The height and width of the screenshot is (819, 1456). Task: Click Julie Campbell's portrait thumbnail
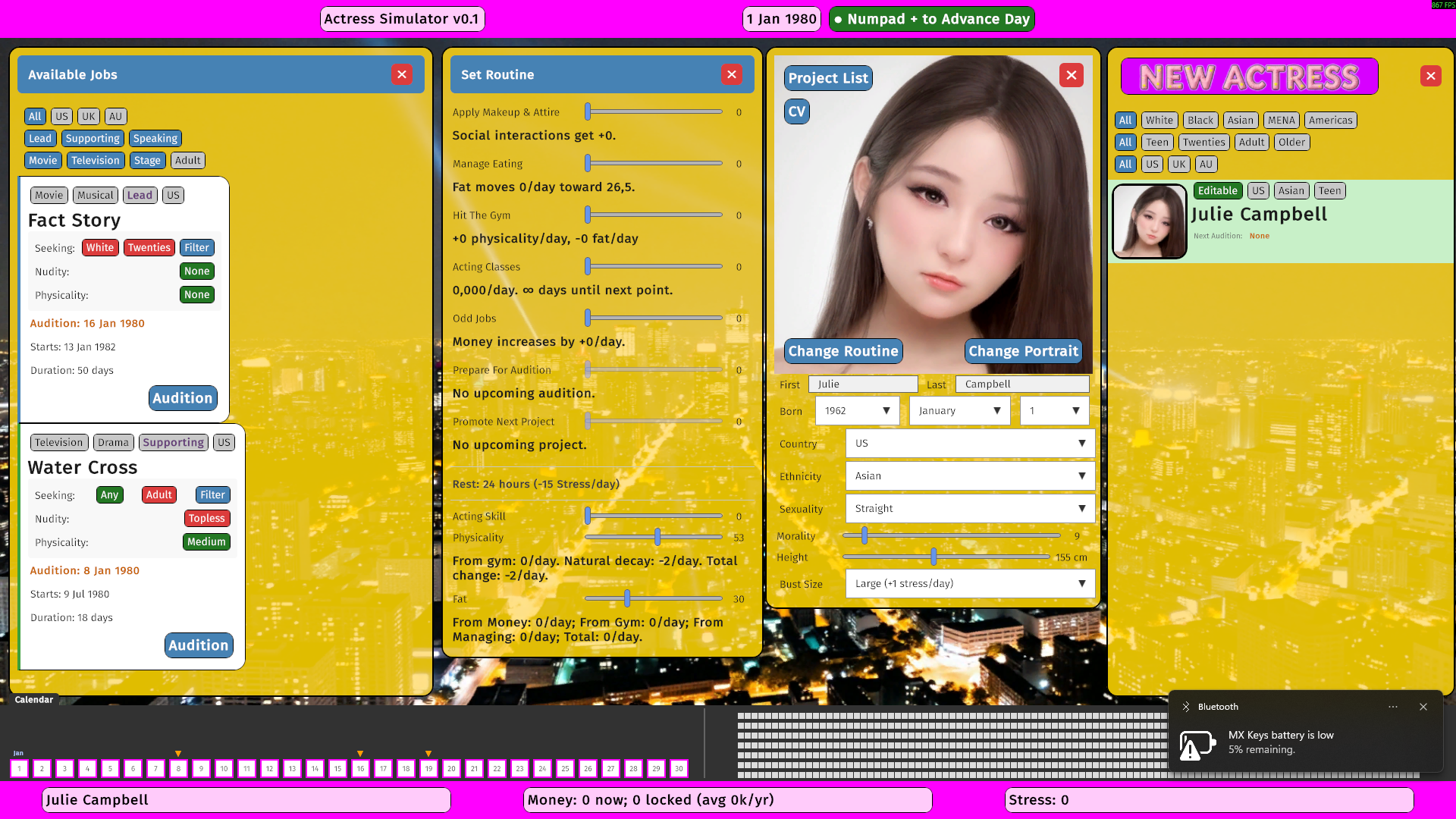[x=1149, y=221]
